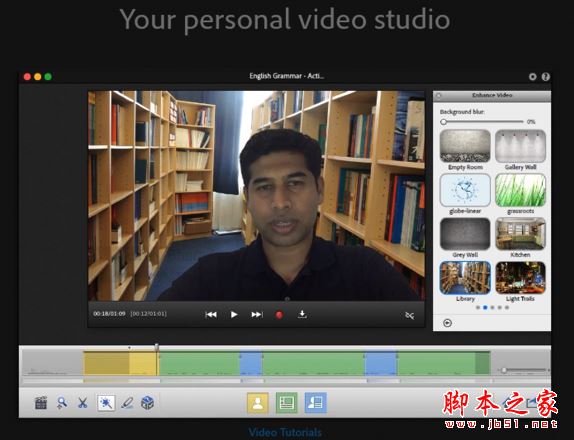Choose the blue presenter and presentation layout

coord(315,403)
